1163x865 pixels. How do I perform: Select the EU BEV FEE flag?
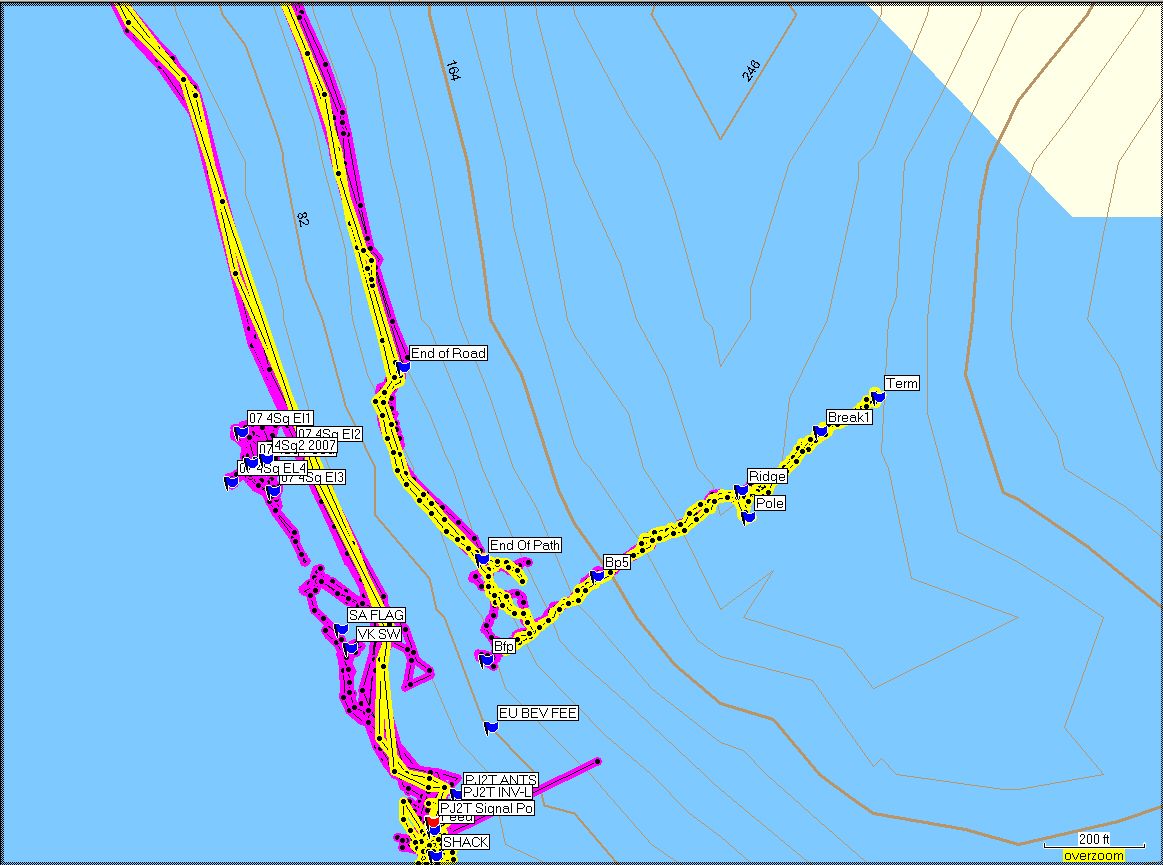tap(490, 727)
